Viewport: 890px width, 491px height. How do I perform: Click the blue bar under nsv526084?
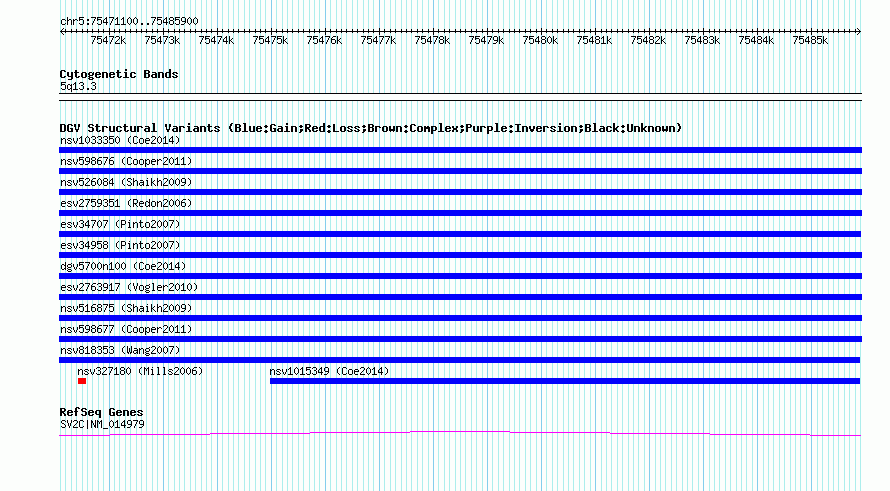point(460,192)
